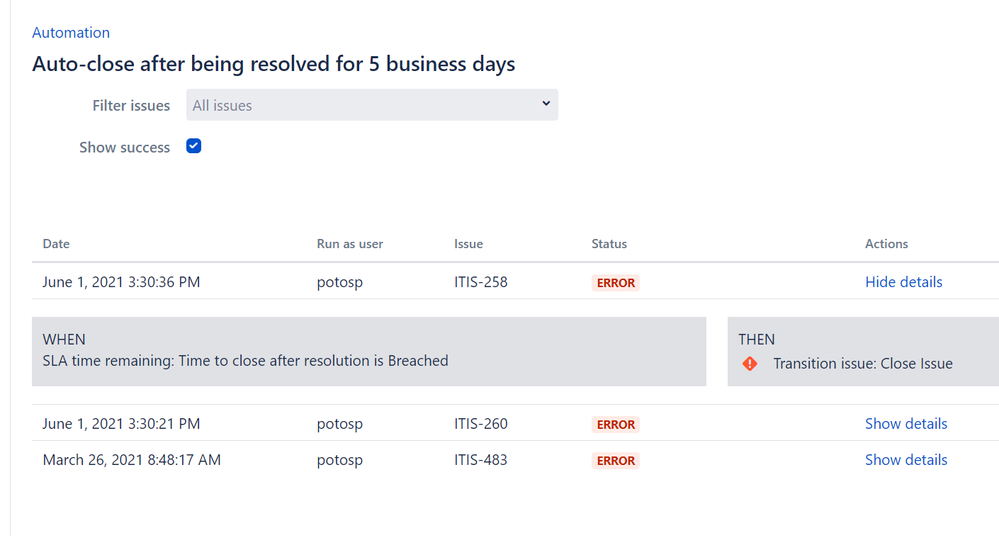
Task: Select the ITIS-483 issue key
Action: coord(480,460)
